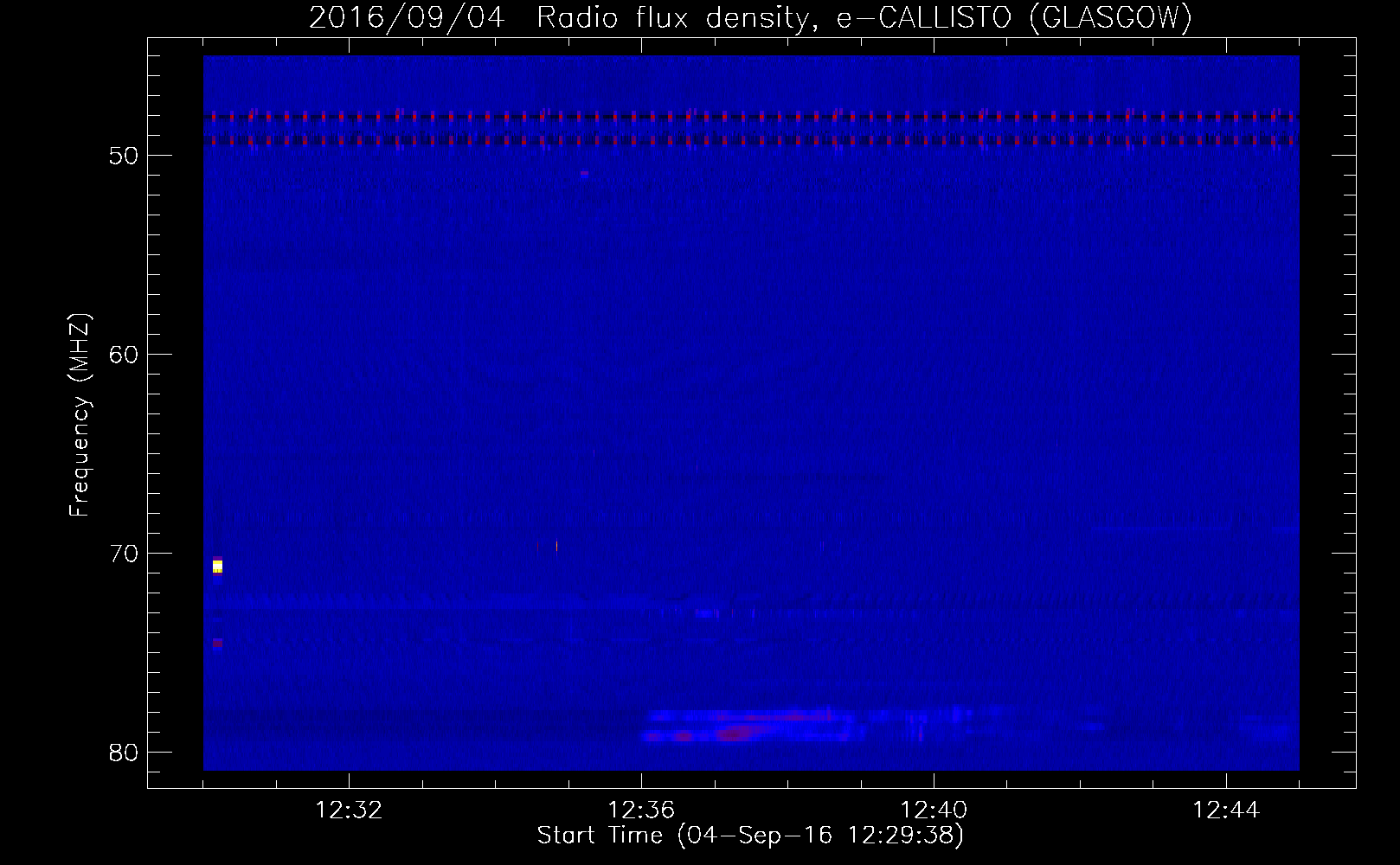The width and height of the screenshot is (1400, 865).
Task: Click the 12:36 time tick label
Action: pyautogui.click(x=641, y=811)
